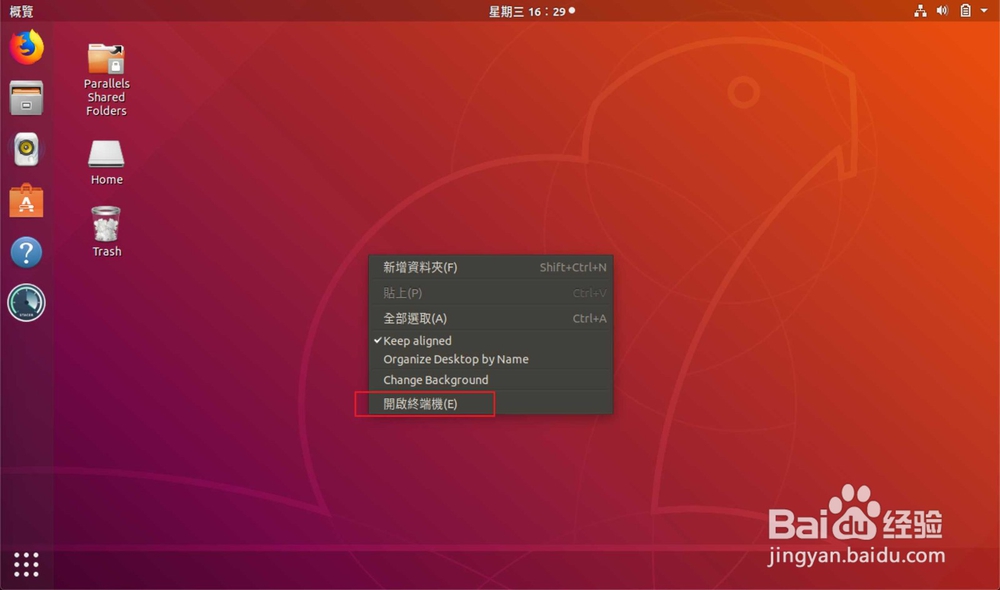Show applications grid button
Screen dimensions: 1000x590
coord(26,564)
